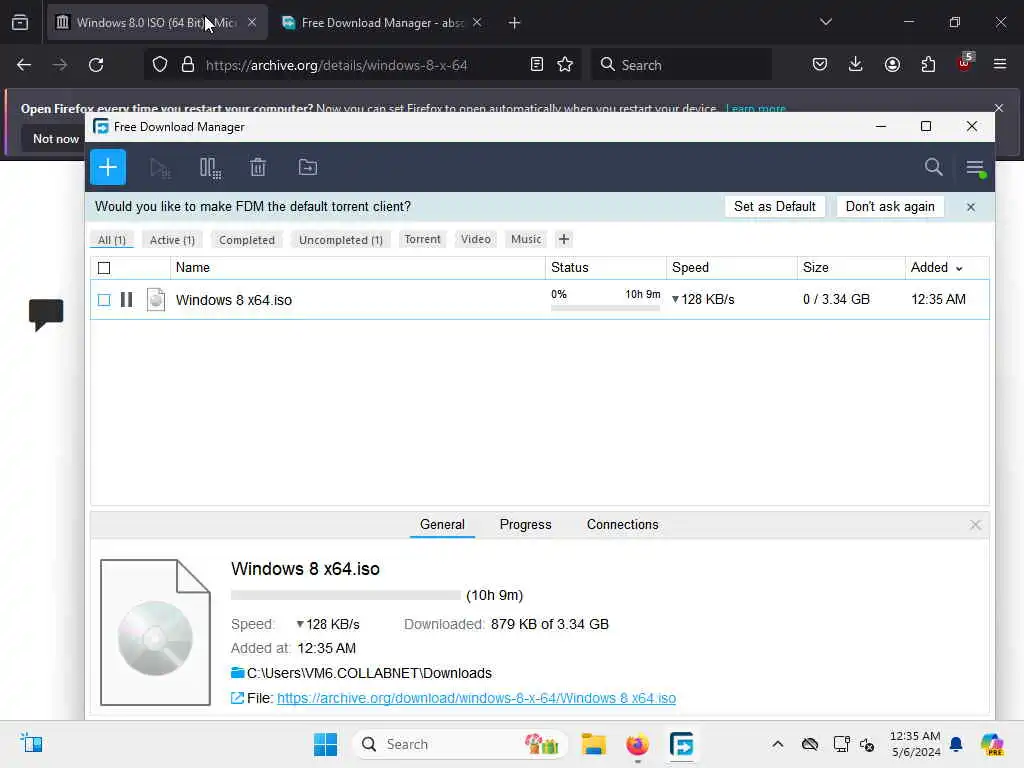This screenshot has width=1024, height=768.
Task: Open Firefox downloads panel
Action: pyautogui.click(x=856, y=64)
